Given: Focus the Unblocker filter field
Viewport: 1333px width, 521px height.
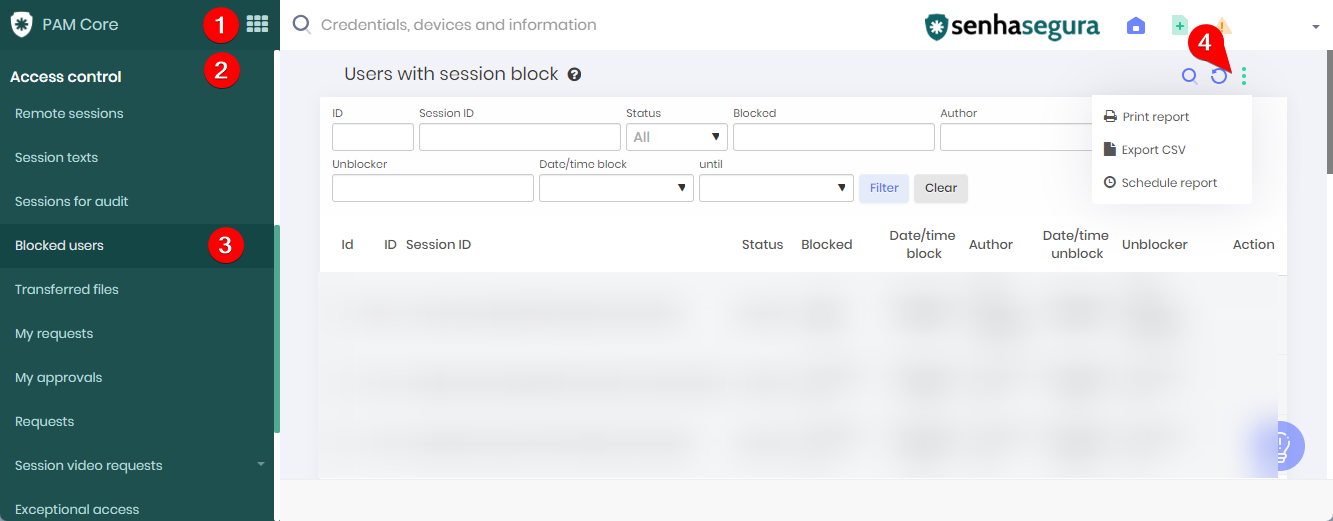Looking at the screenshot, I should click(433, 188).
